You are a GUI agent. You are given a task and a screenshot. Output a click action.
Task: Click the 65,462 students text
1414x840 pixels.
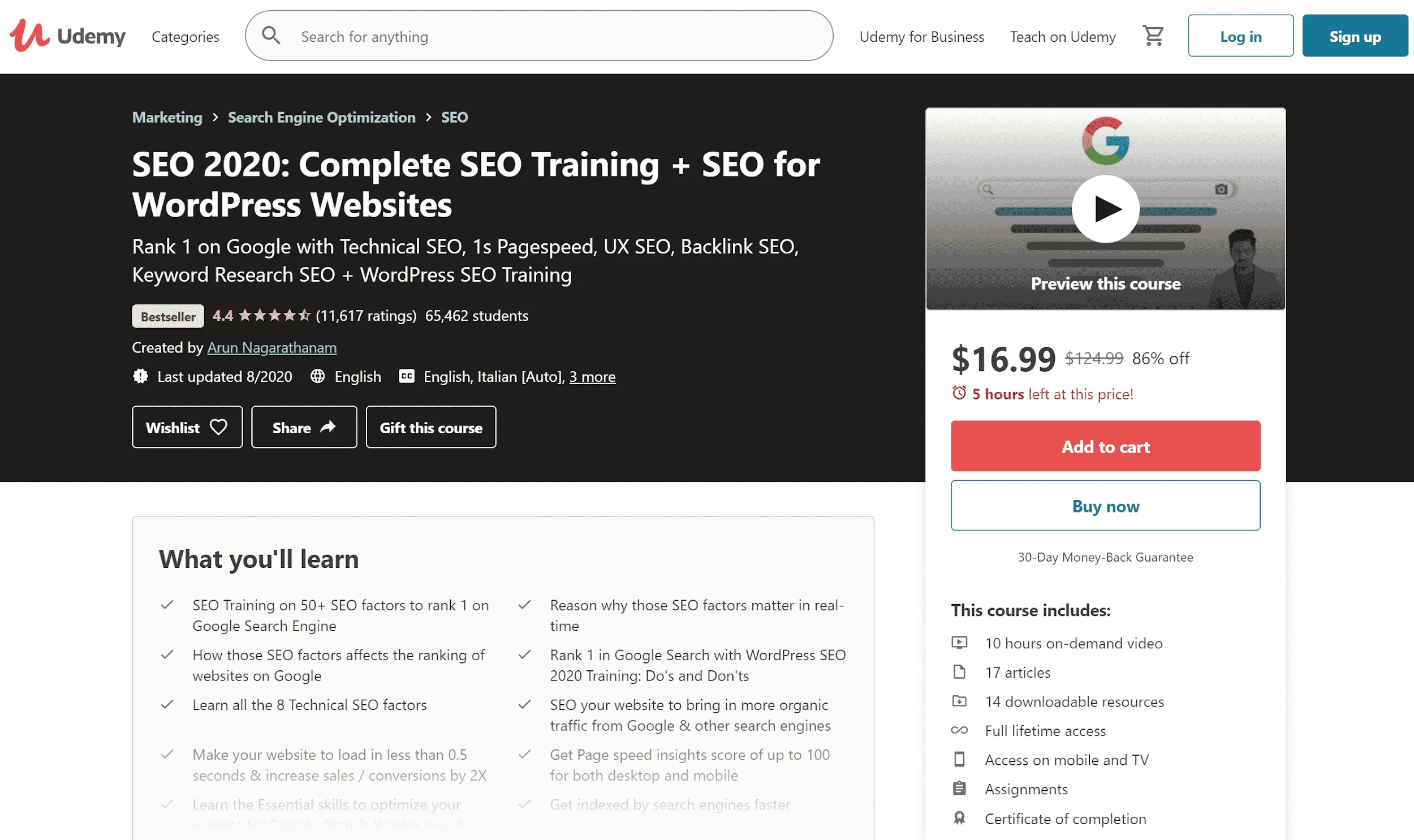(x=476, y=315)
